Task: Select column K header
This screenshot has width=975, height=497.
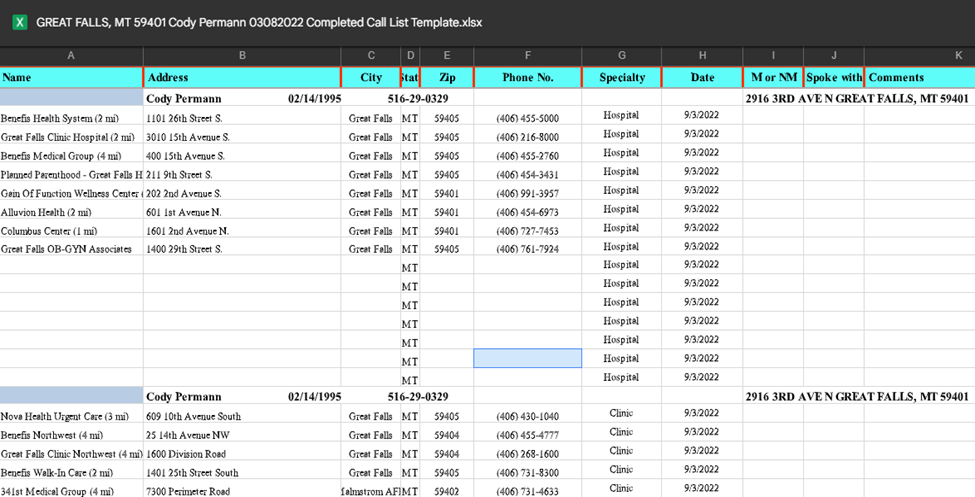Action: tap(920, 55)
